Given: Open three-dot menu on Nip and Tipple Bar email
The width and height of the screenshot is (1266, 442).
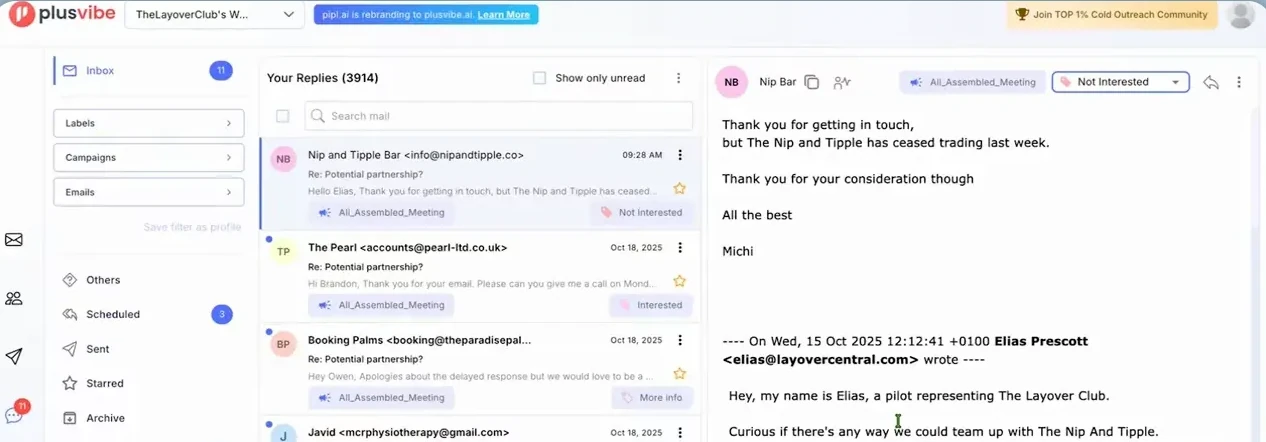Looking at the screenshot, I should (x=680, y=155).
